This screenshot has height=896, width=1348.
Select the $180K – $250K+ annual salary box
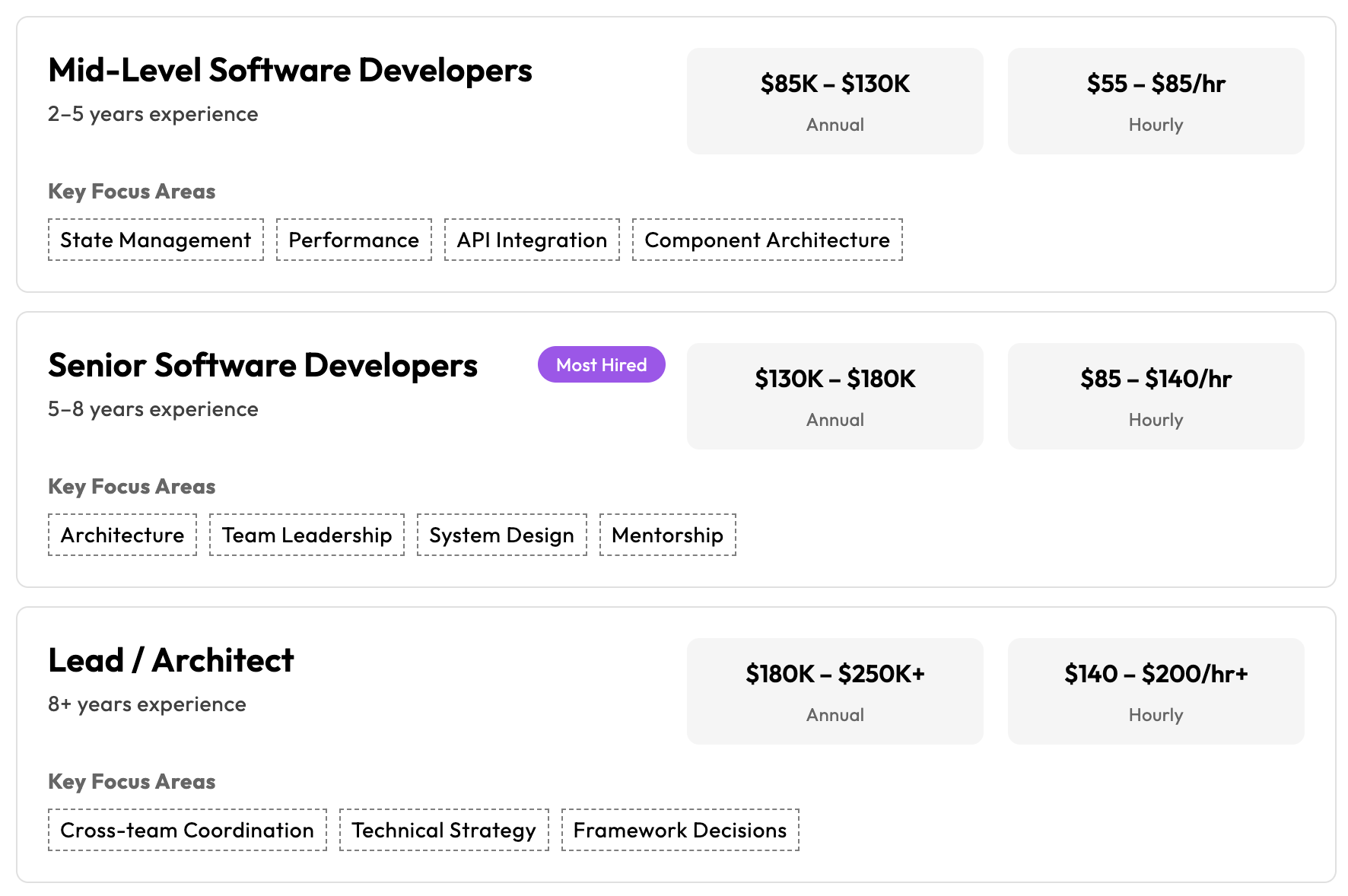pyautogui.click(x=835, y=691)
